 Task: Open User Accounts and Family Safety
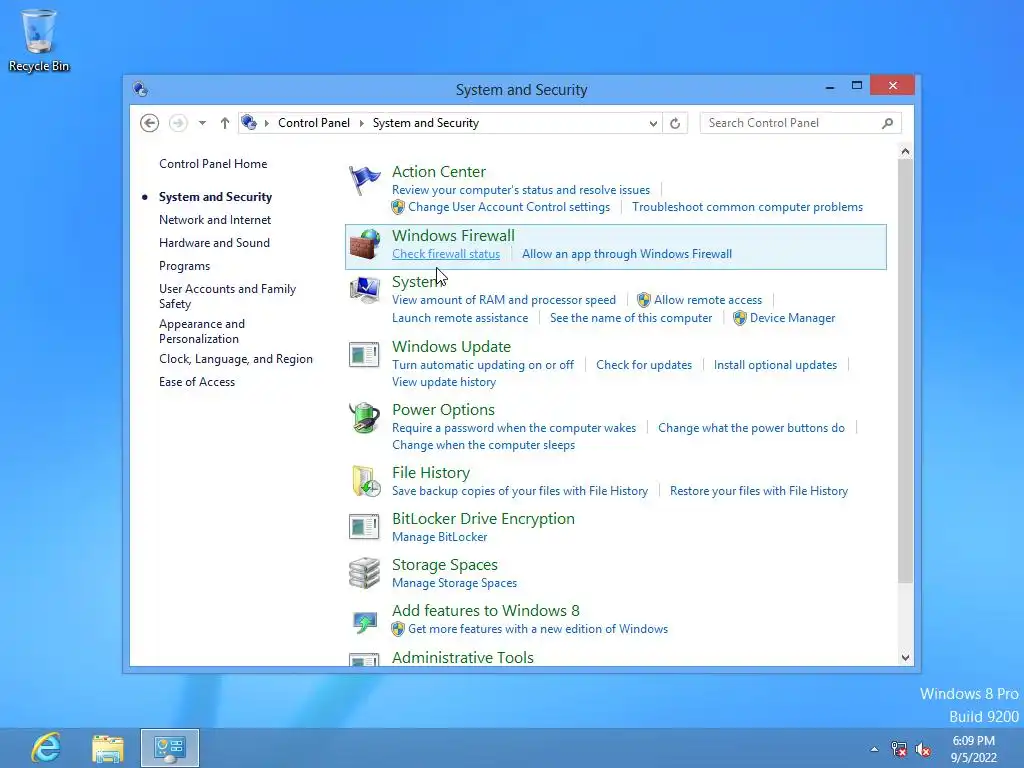tap(227, 296)
